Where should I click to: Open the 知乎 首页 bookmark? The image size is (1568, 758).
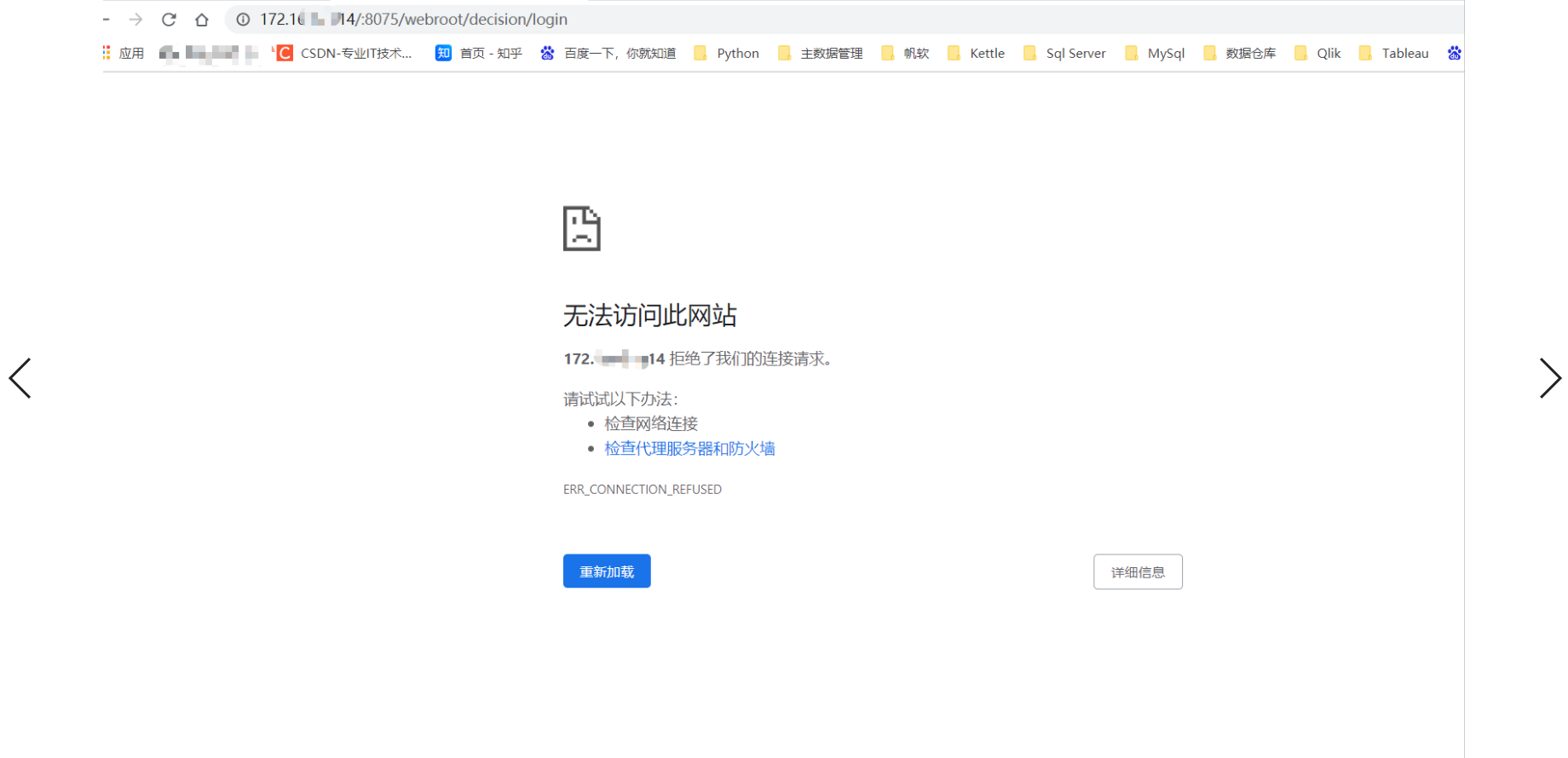(479, 53)
